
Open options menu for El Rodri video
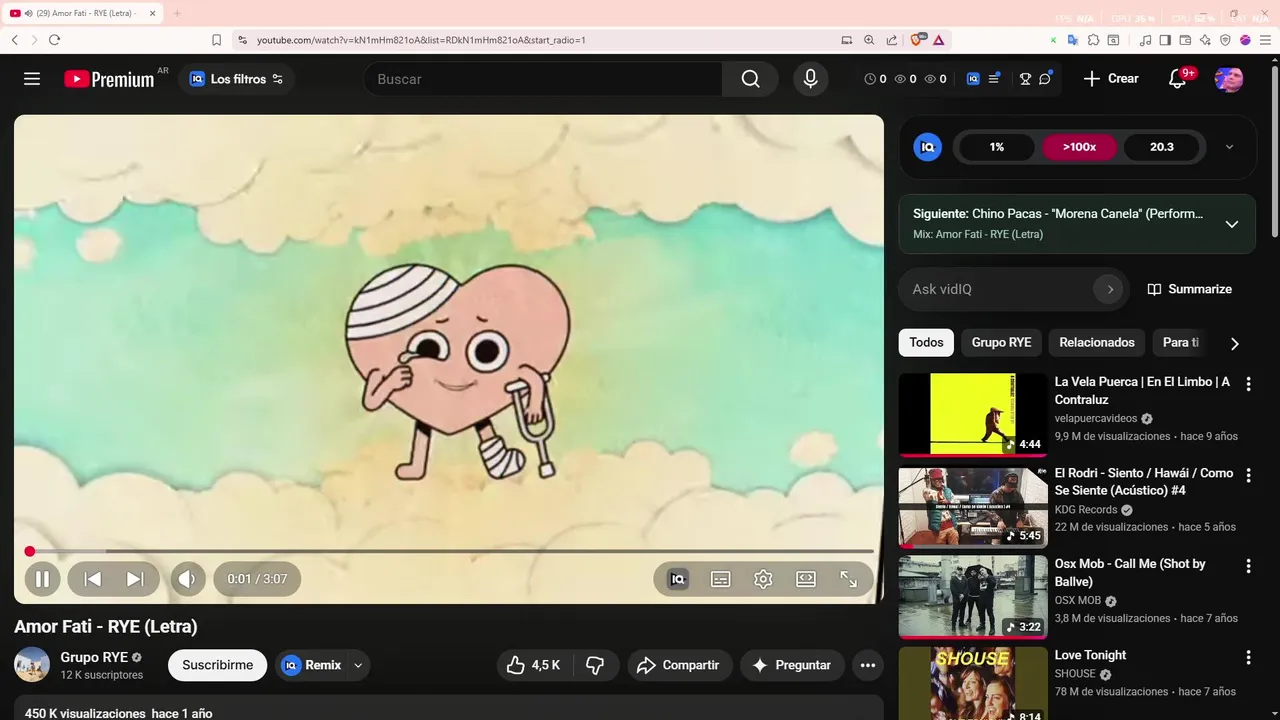(x=1248, y=475)
